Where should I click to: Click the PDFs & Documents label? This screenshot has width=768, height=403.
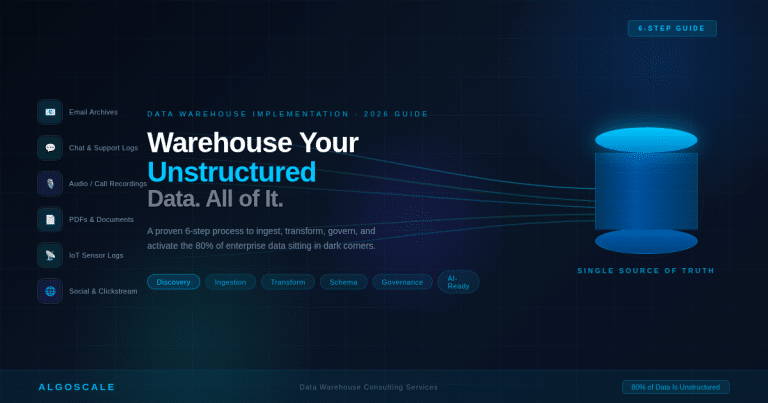[101, 219]
